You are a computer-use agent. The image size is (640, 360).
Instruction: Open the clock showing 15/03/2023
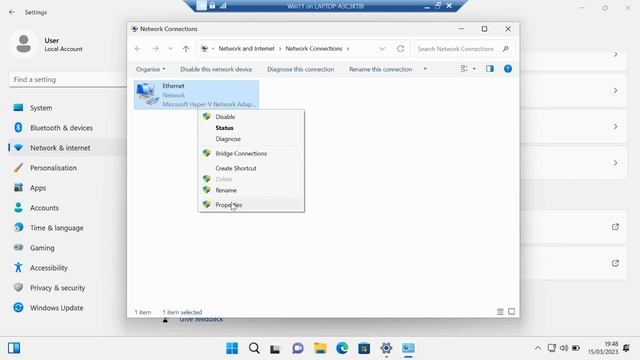click(603, 348)
